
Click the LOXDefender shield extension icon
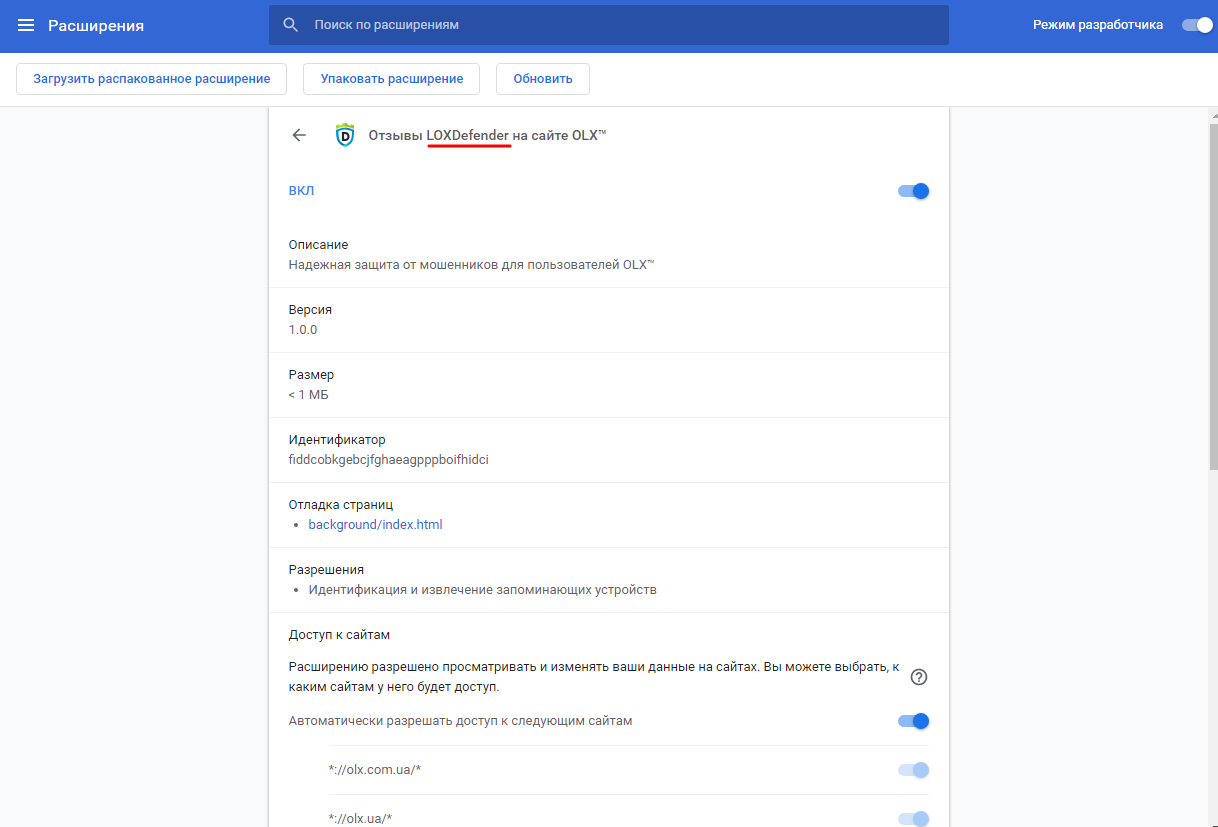tap(345, 135)
